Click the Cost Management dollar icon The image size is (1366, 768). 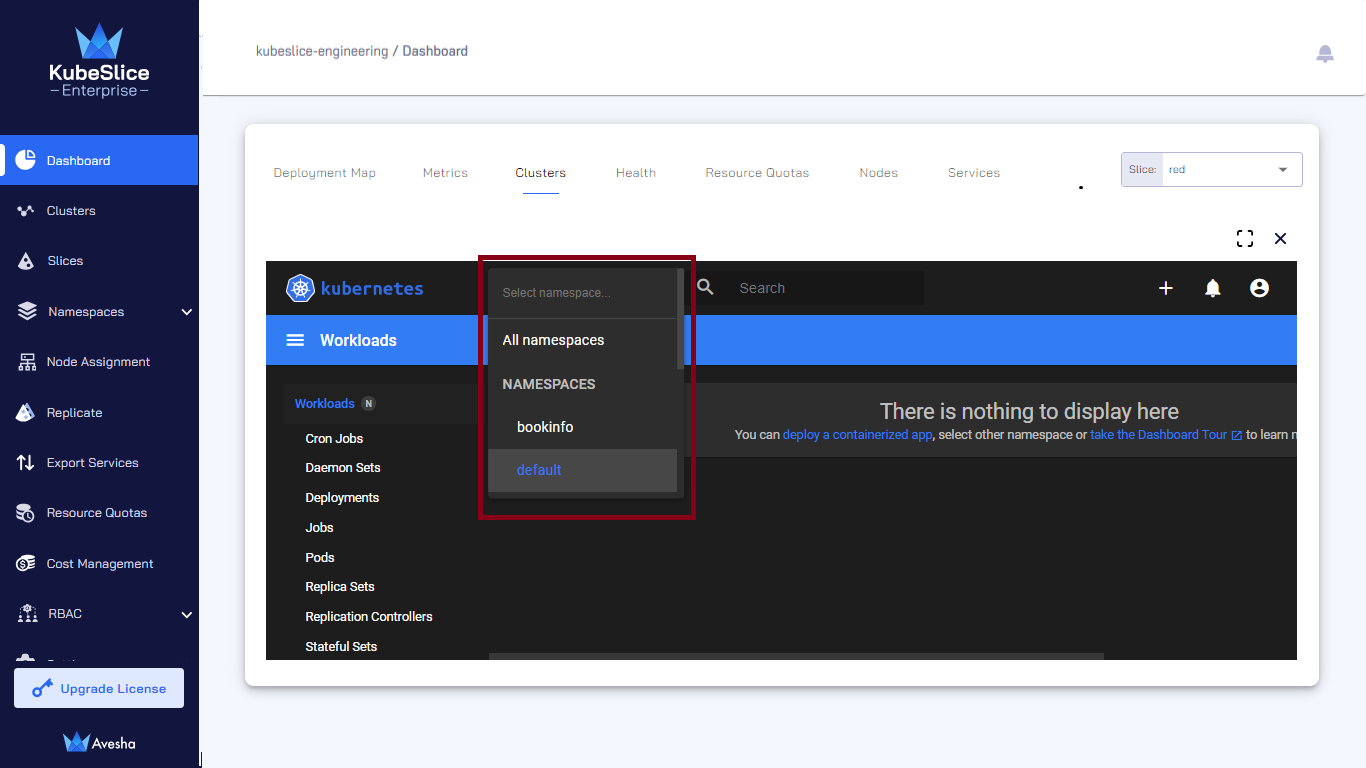click(26, 564)
